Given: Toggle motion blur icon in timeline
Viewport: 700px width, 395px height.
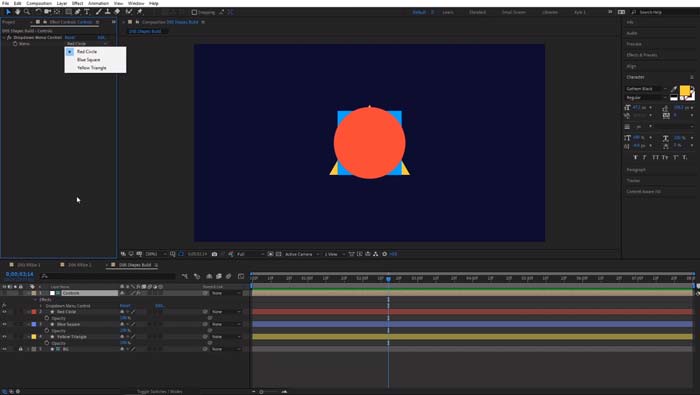Looking at the screenshot, I should tap(229, 276).
